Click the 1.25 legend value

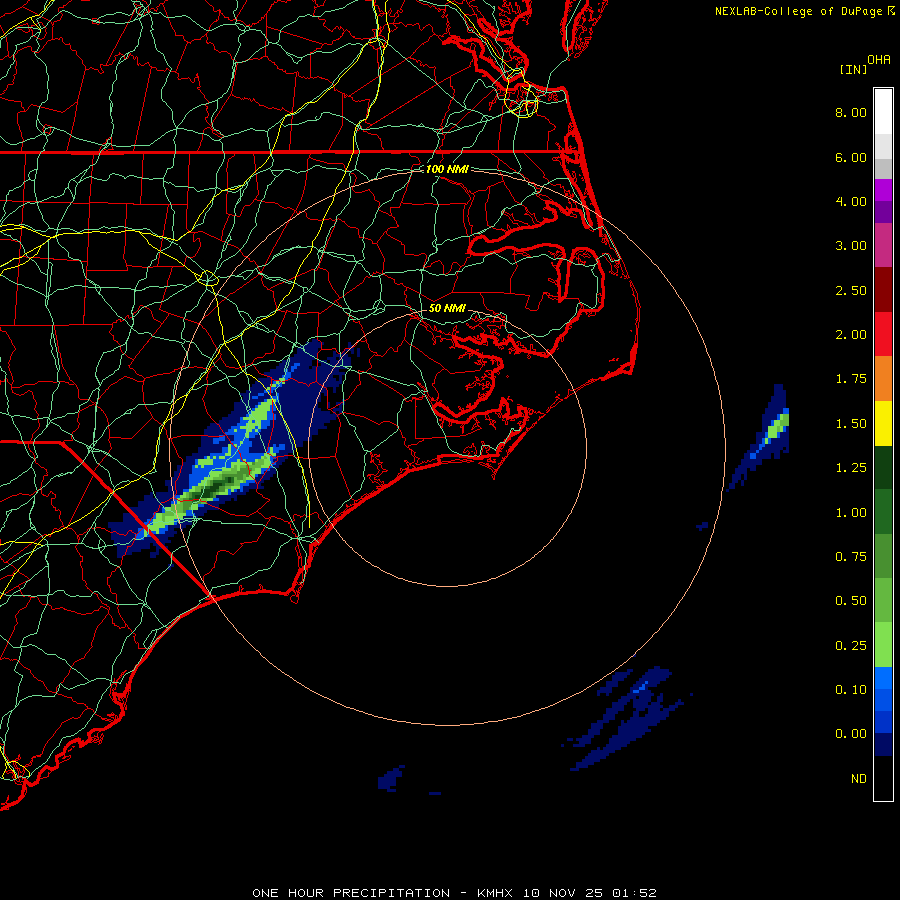(851, 468)
